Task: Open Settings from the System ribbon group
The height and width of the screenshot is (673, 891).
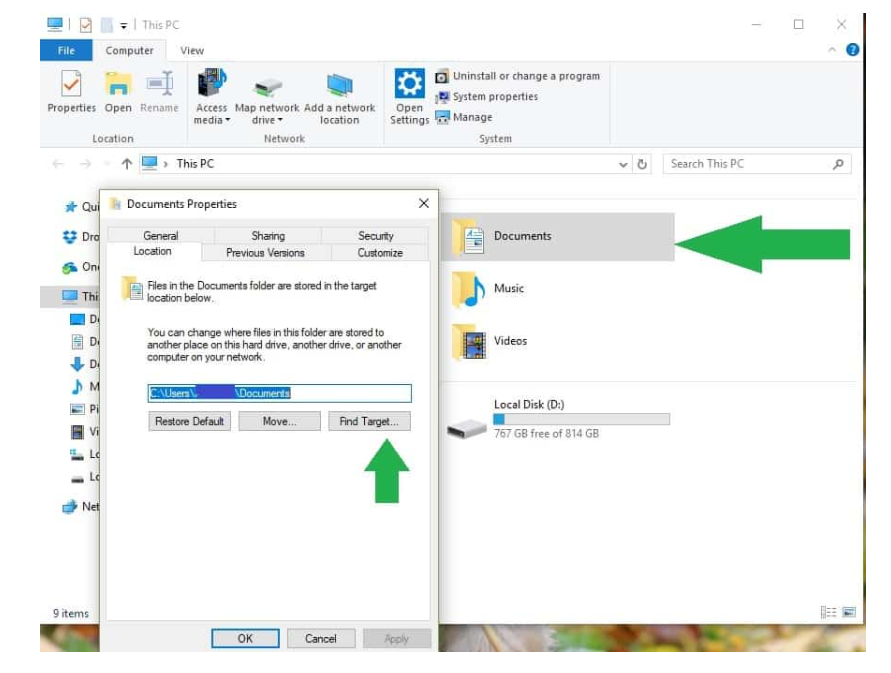Action: click(x=409, y=95)
